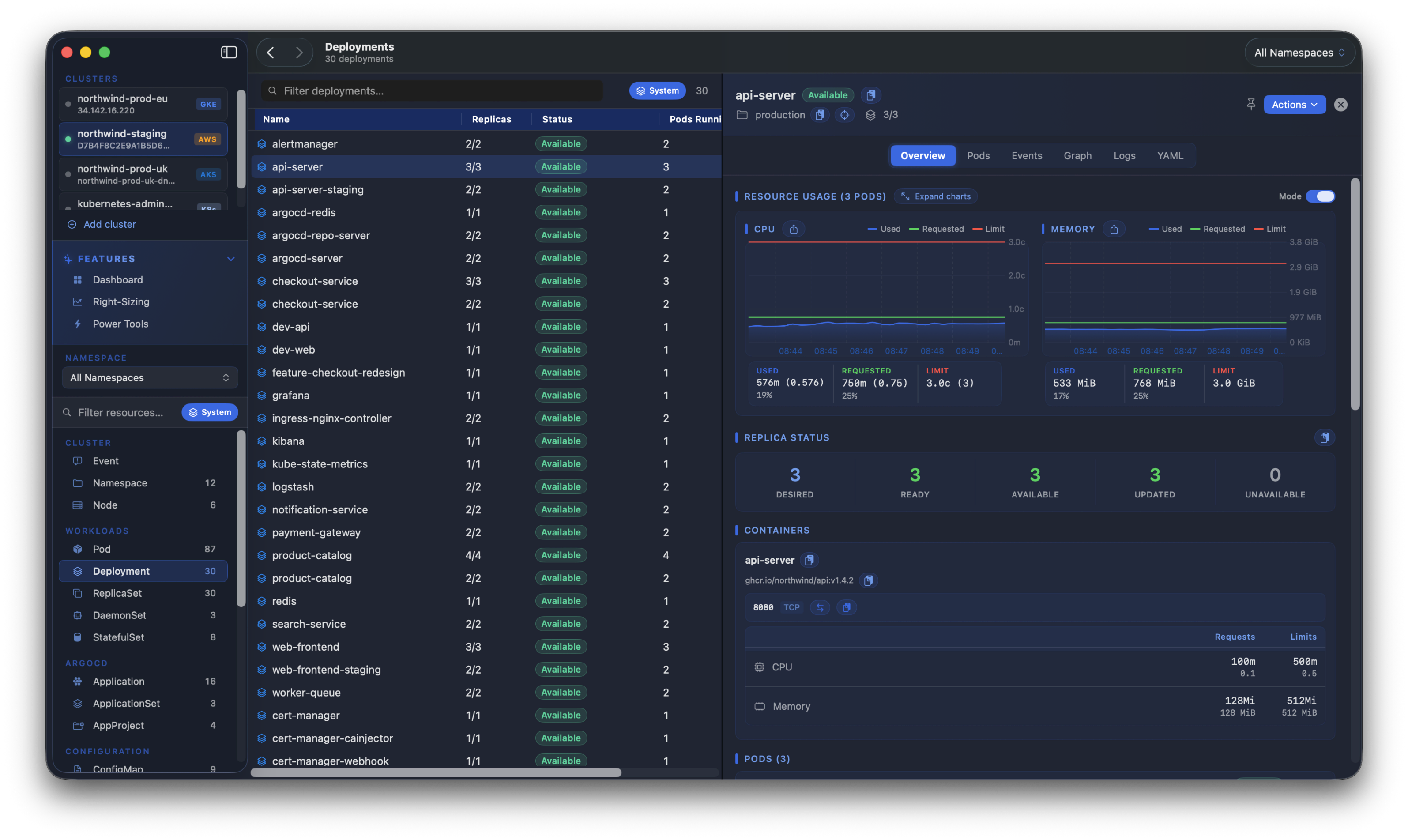
Task: Toggle the resource usage Mode switch
Action: click(x=1320, y=196)
